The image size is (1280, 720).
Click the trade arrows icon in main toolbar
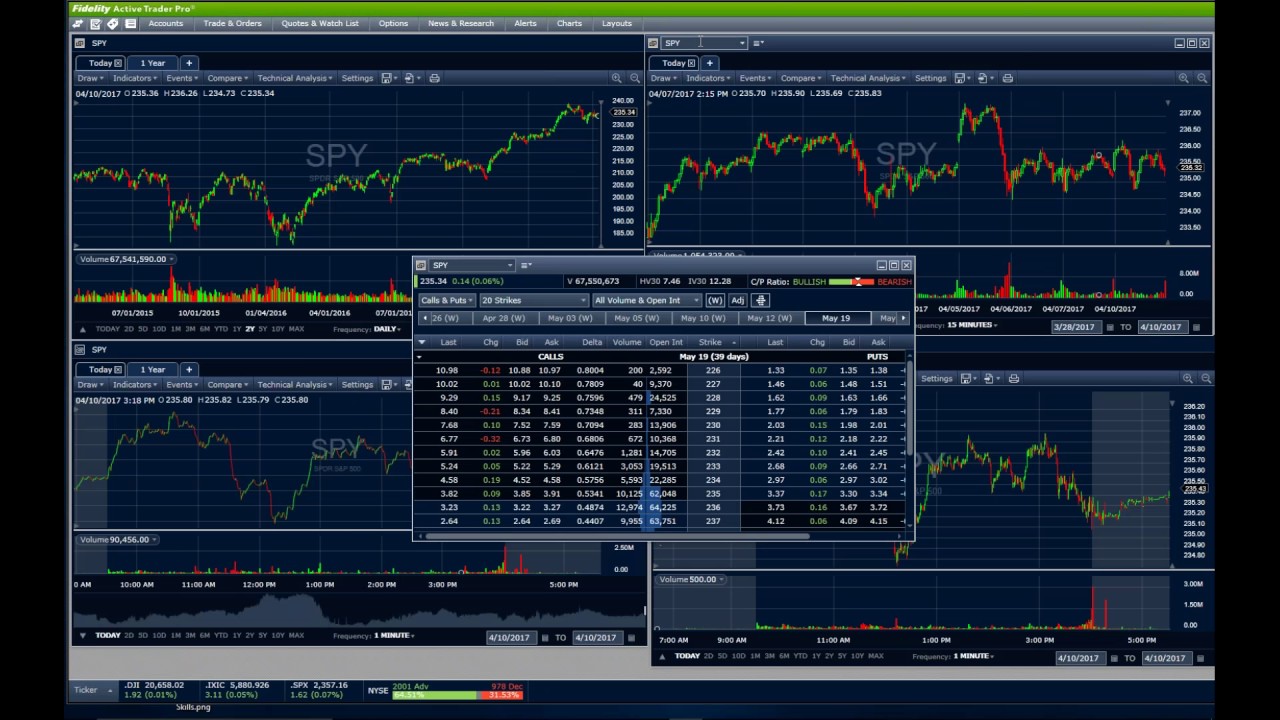(78, 23)
